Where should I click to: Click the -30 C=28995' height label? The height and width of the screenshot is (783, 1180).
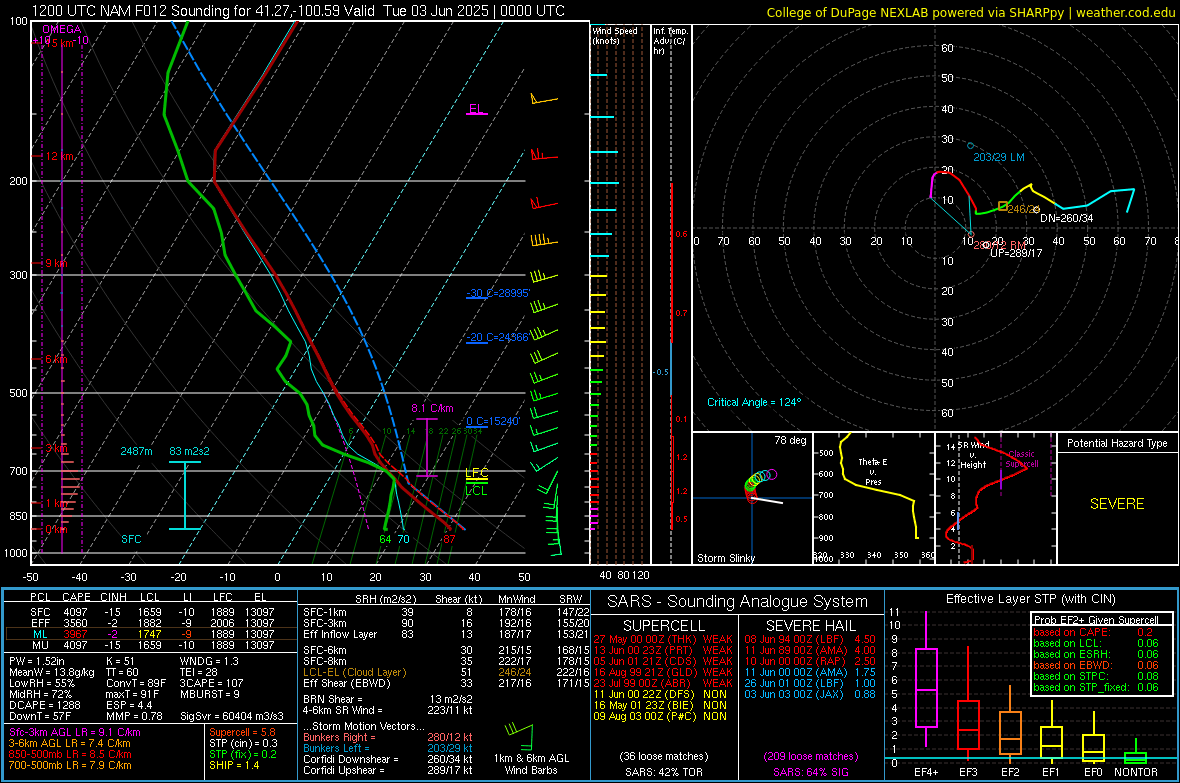pos(498,293)
